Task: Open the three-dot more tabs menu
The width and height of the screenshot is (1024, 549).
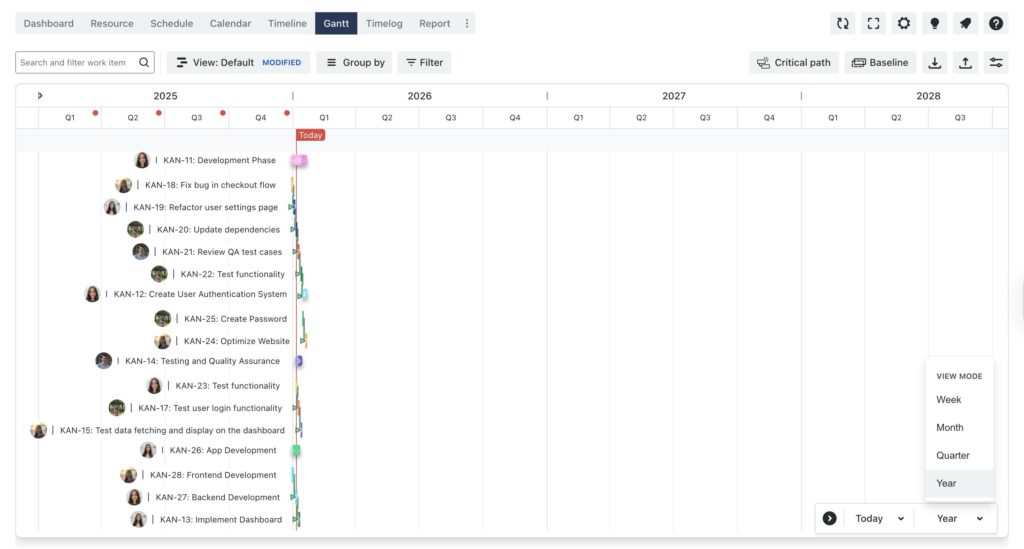Action: [466, 24]
